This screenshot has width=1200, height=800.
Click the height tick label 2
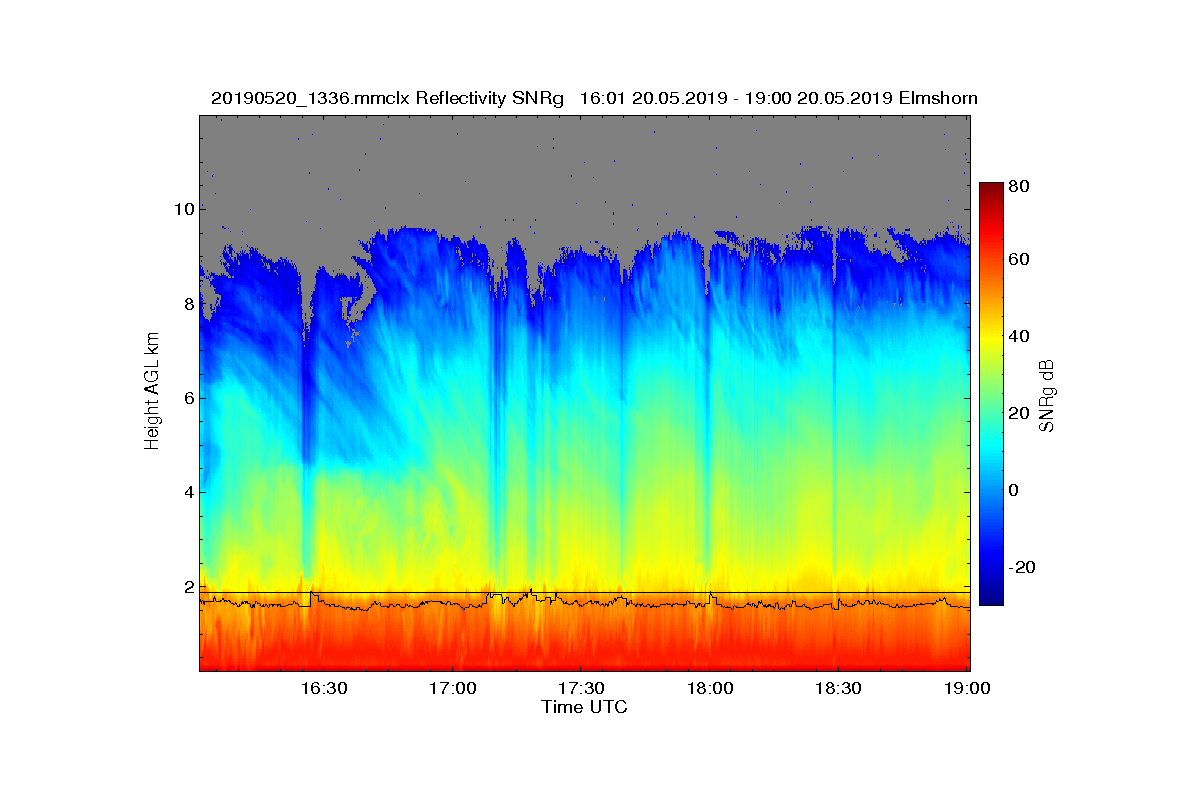coord(187,587)
